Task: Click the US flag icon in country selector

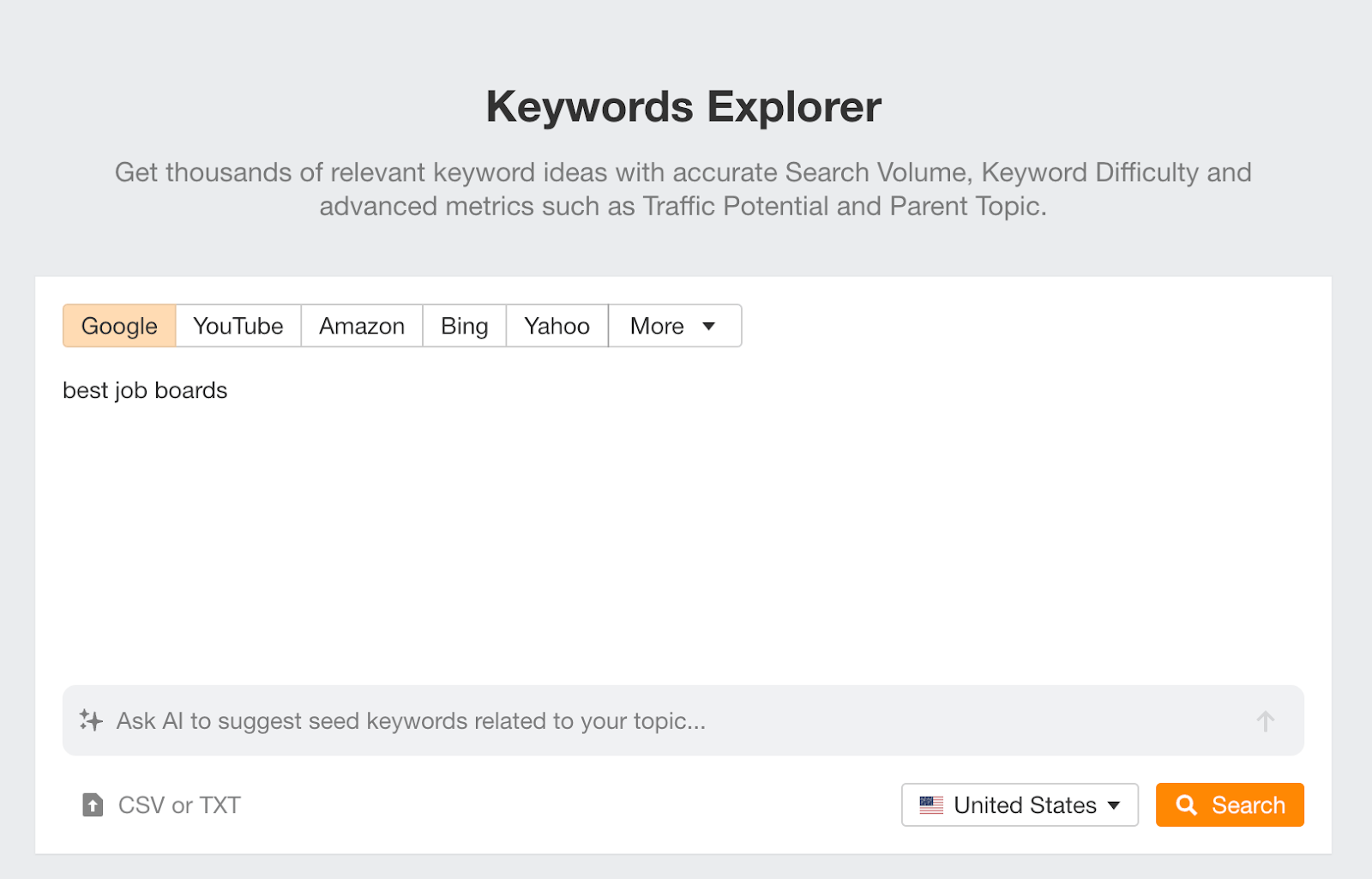Action: (x=932, y=804)
